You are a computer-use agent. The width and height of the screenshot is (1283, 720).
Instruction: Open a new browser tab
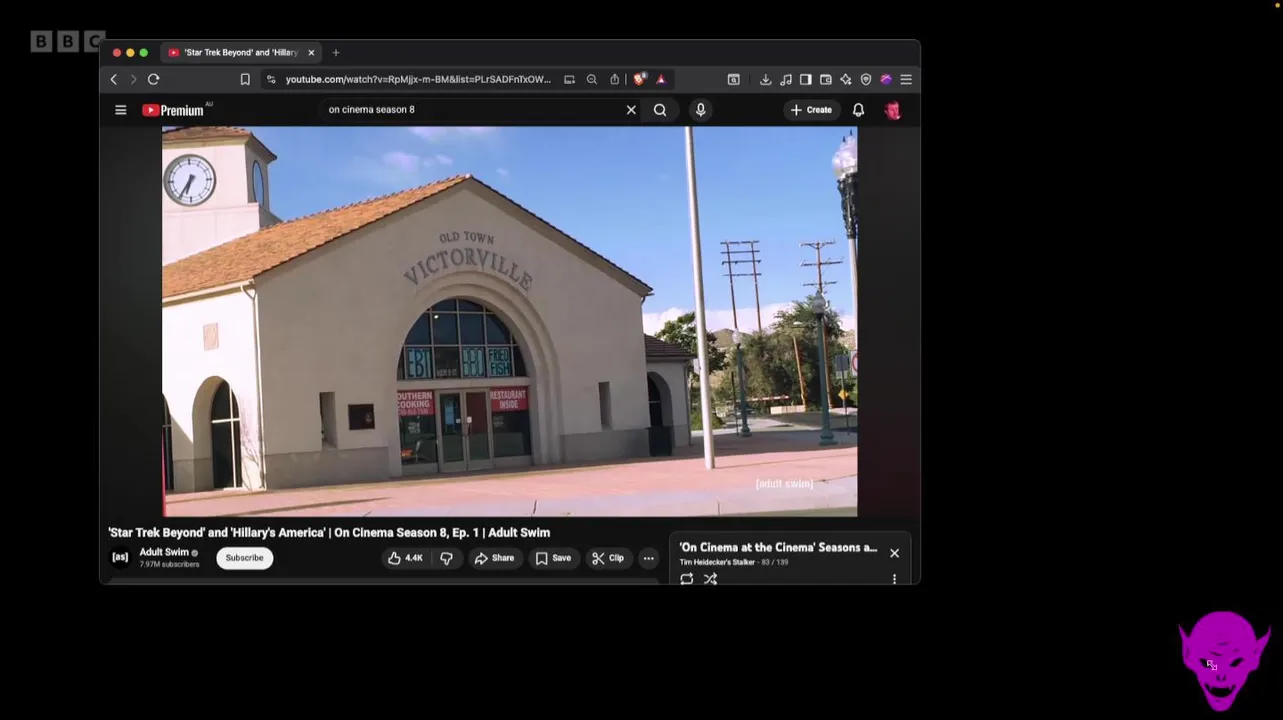coord(336,52)
